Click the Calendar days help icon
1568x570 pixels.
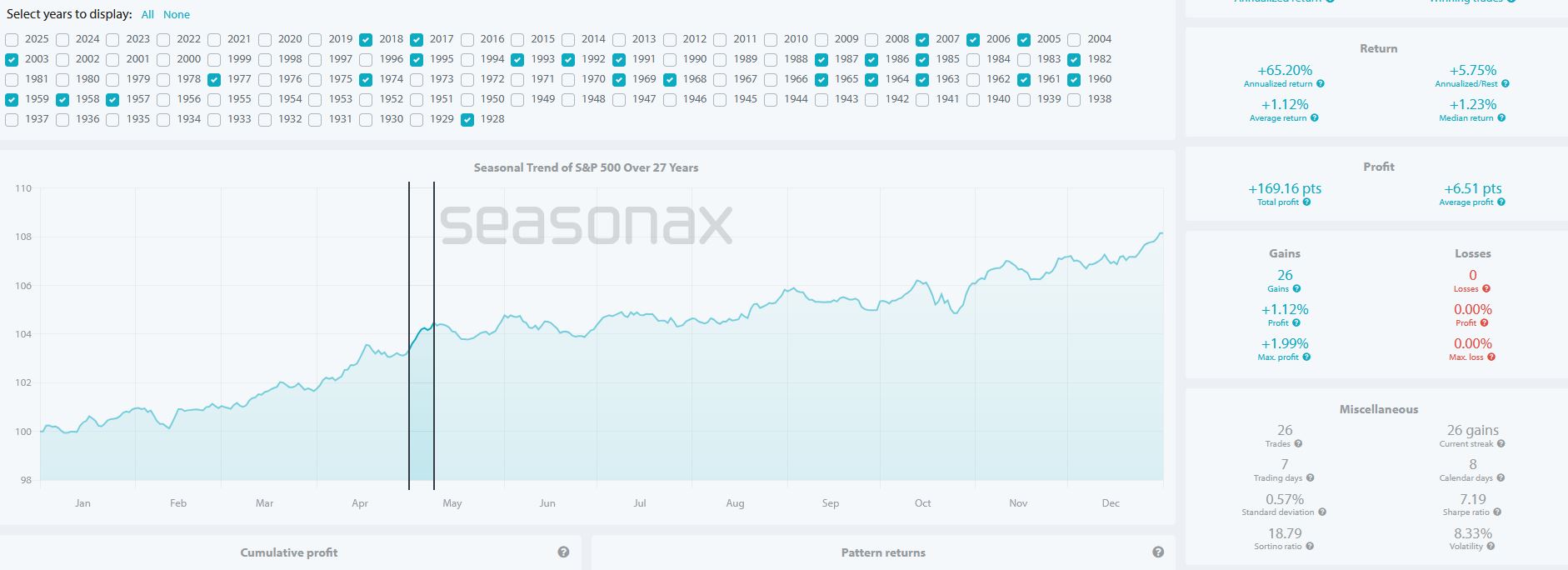[1502, 478]
